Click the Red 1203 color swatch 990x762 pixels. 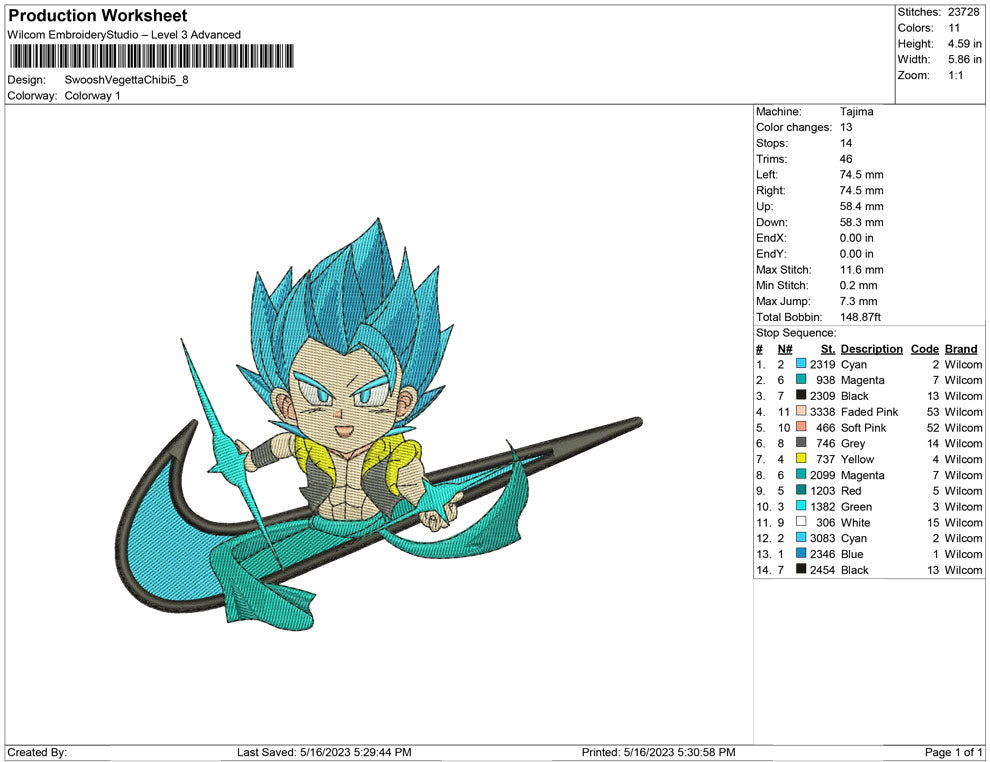pyautogui.click(x=801, y=490)
